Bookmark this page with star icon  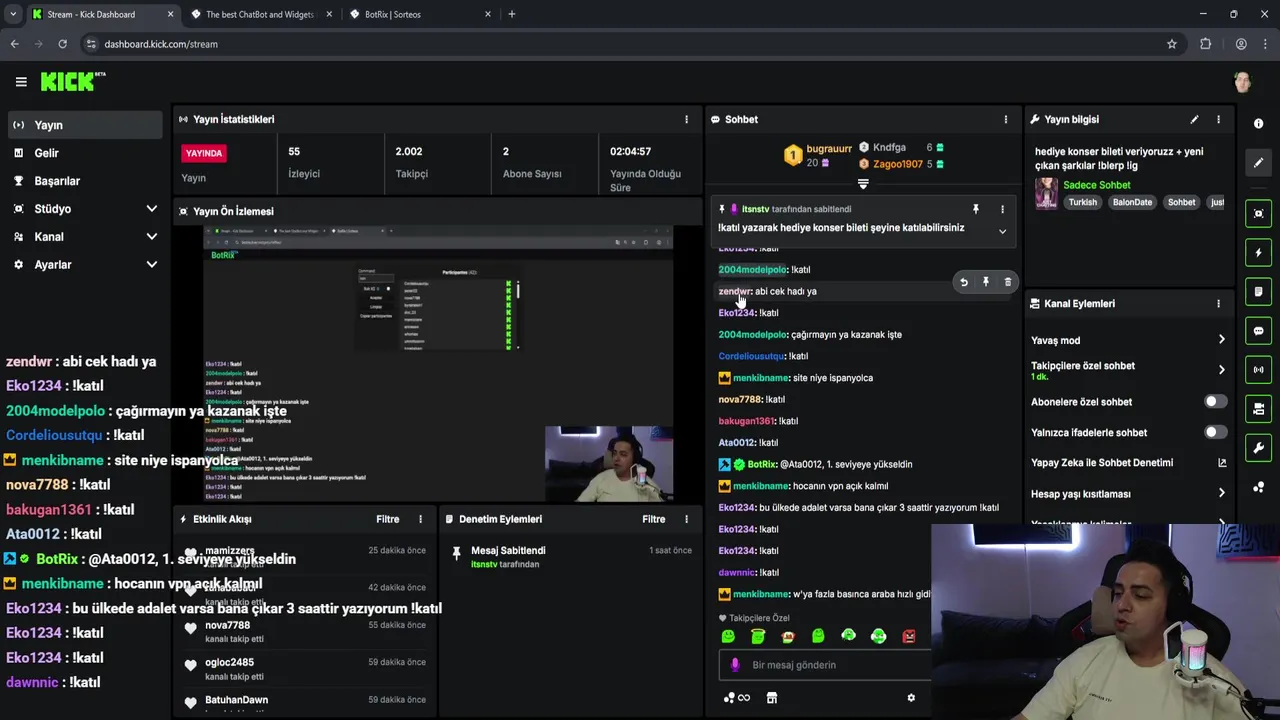click(1172, 44)
